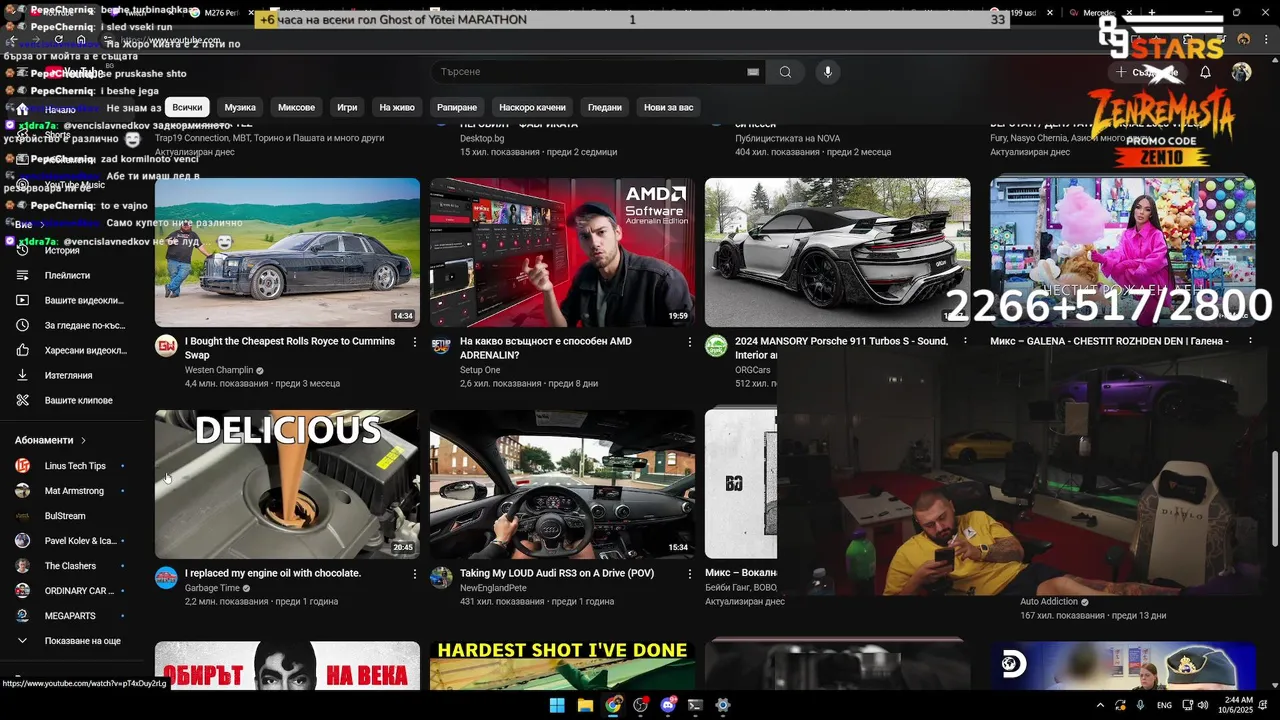Show hidden system tray icons
Viewport: 1280px width, 720px height.
pos(1100,705)
